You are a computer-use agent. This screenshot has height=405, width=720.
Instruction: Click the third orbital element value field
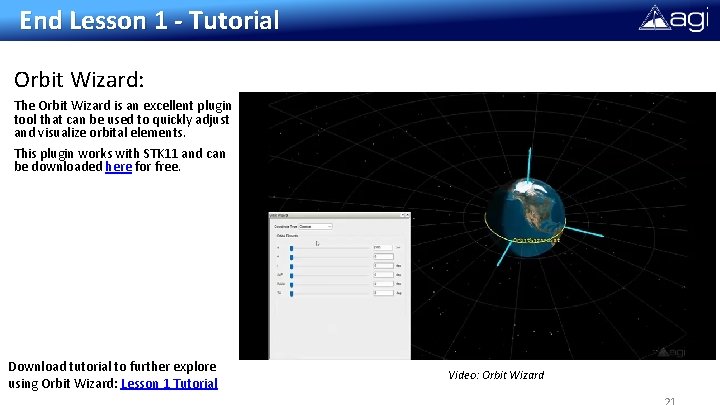[x=383, y=266]
